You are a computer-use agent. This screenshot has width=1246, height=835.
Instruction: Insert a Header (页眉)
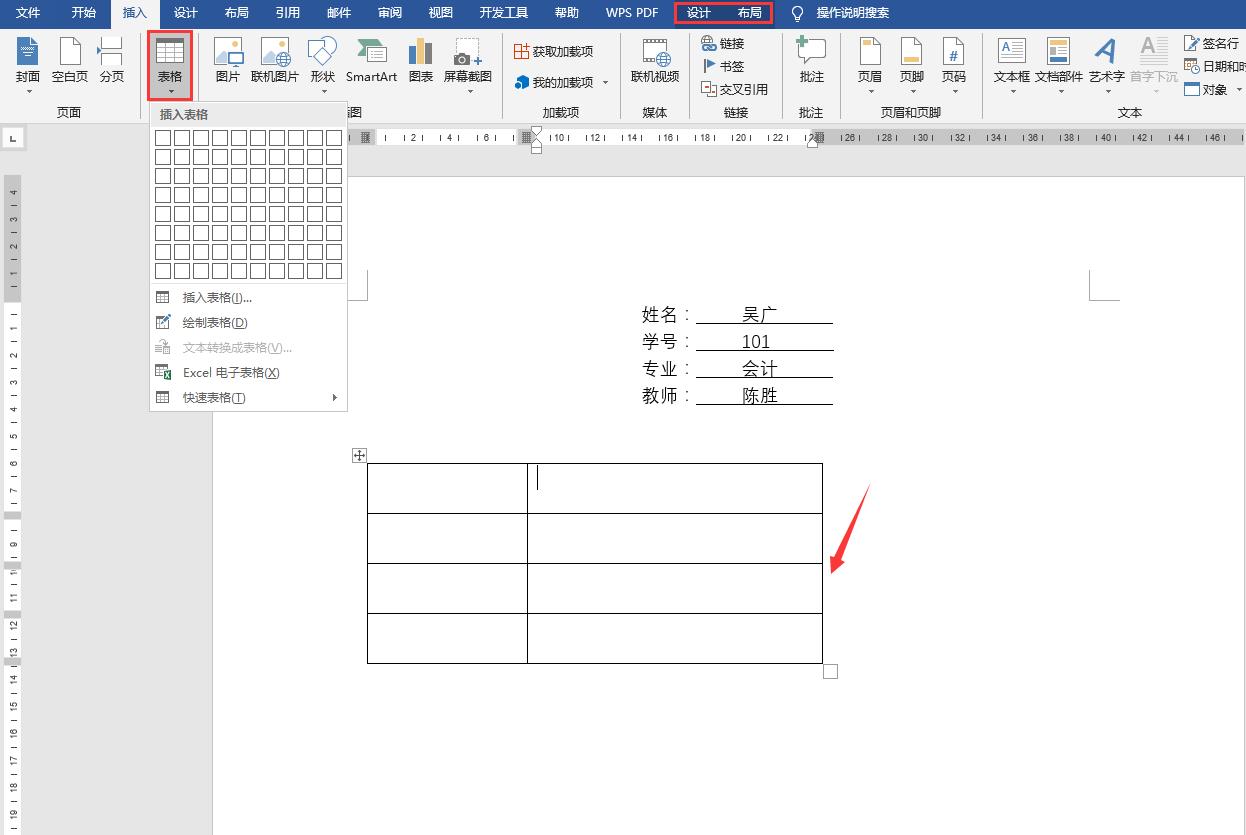(869, 62)
